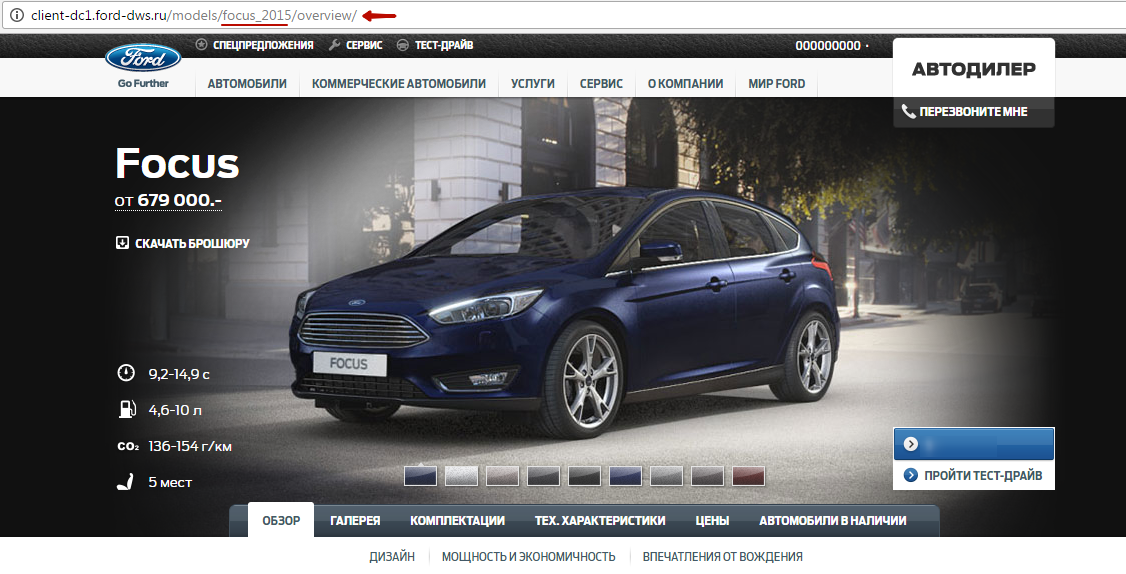Click the 136-154 г/км emissions value
The image size is (1126, 574).
(x=190, y=446)
